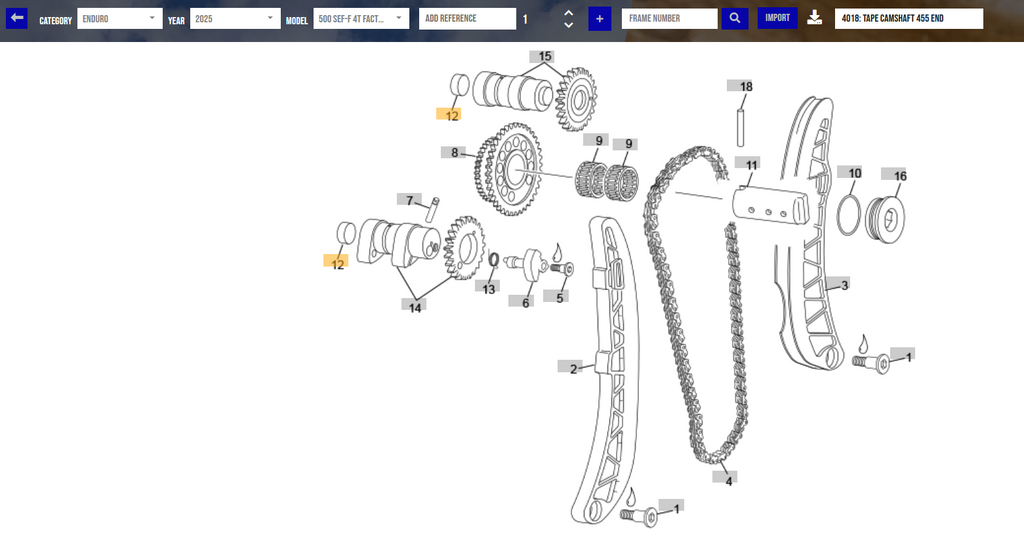Screen dimensions: 1024x560
Task: Decrease quantity with the down arrow
Action: (568, 25)
